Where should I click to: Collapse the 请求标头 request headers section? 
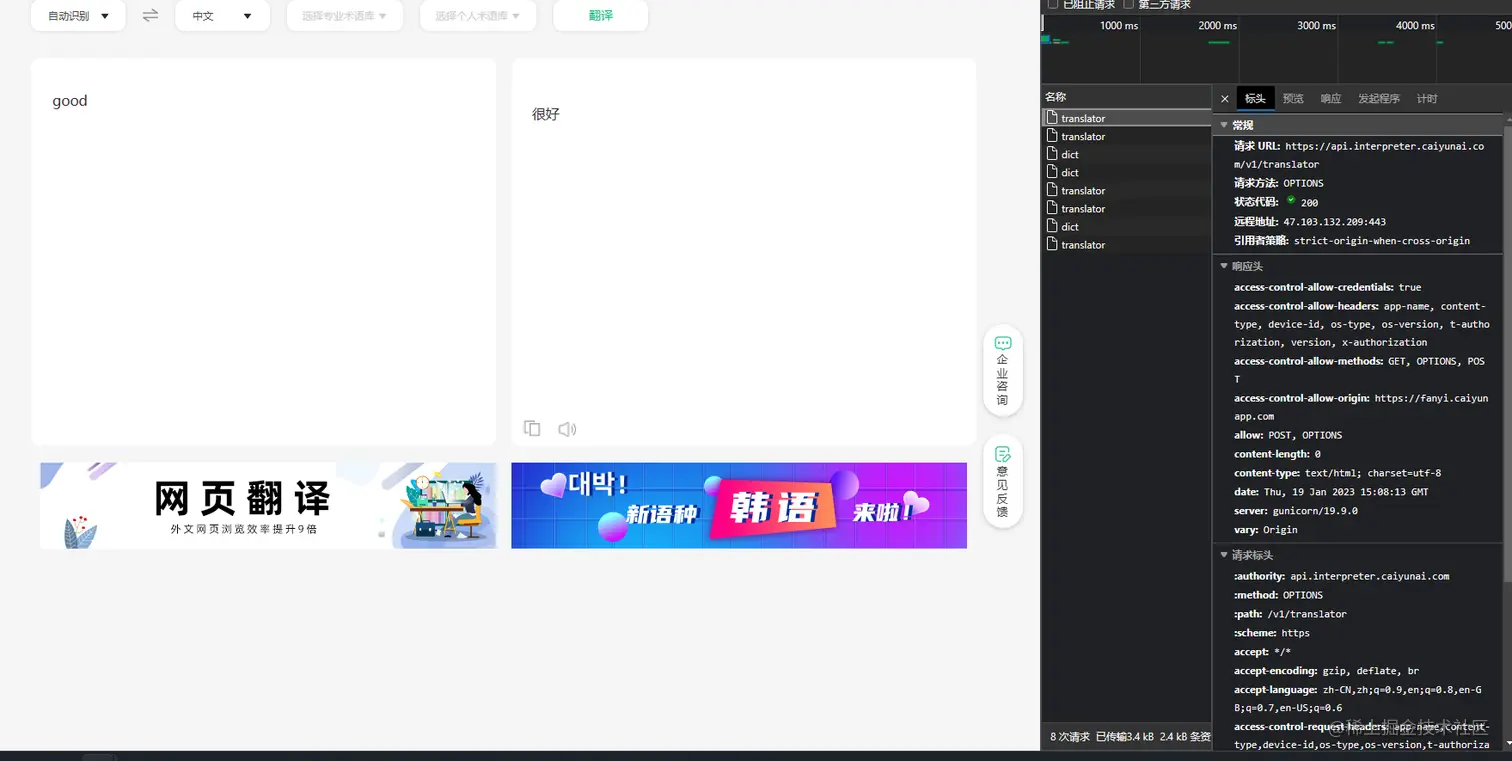point(1225,554)
